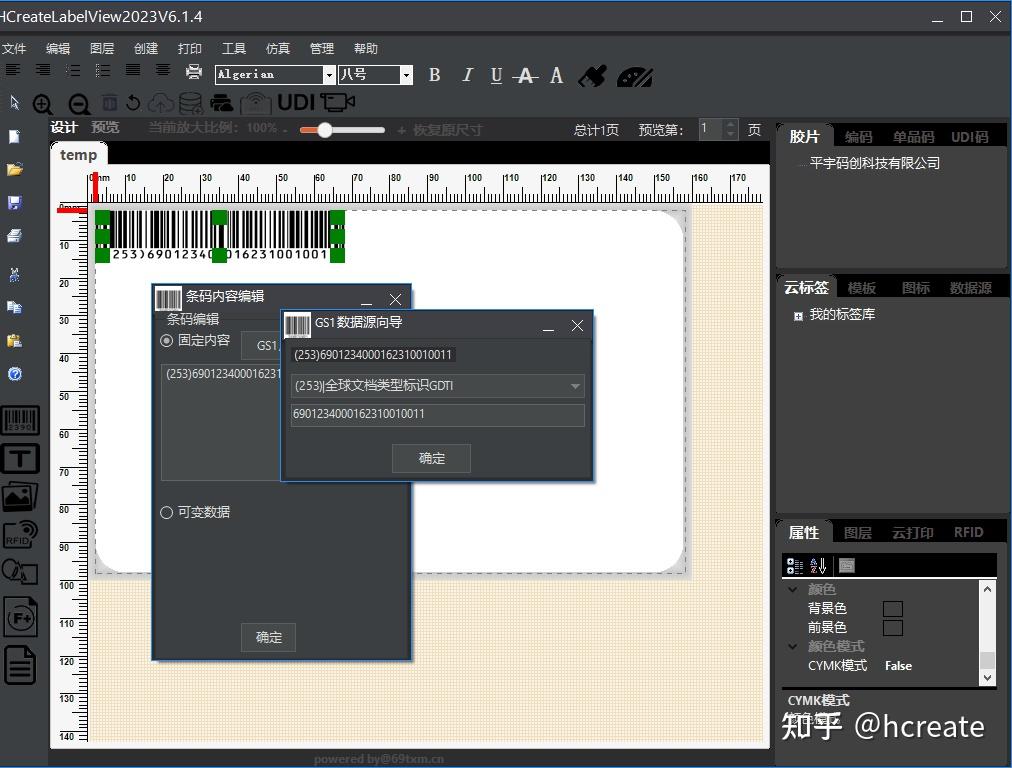Select the image tool in left sidebar
The width and height of the screenshot is (1012, 768).
point(20,496)
